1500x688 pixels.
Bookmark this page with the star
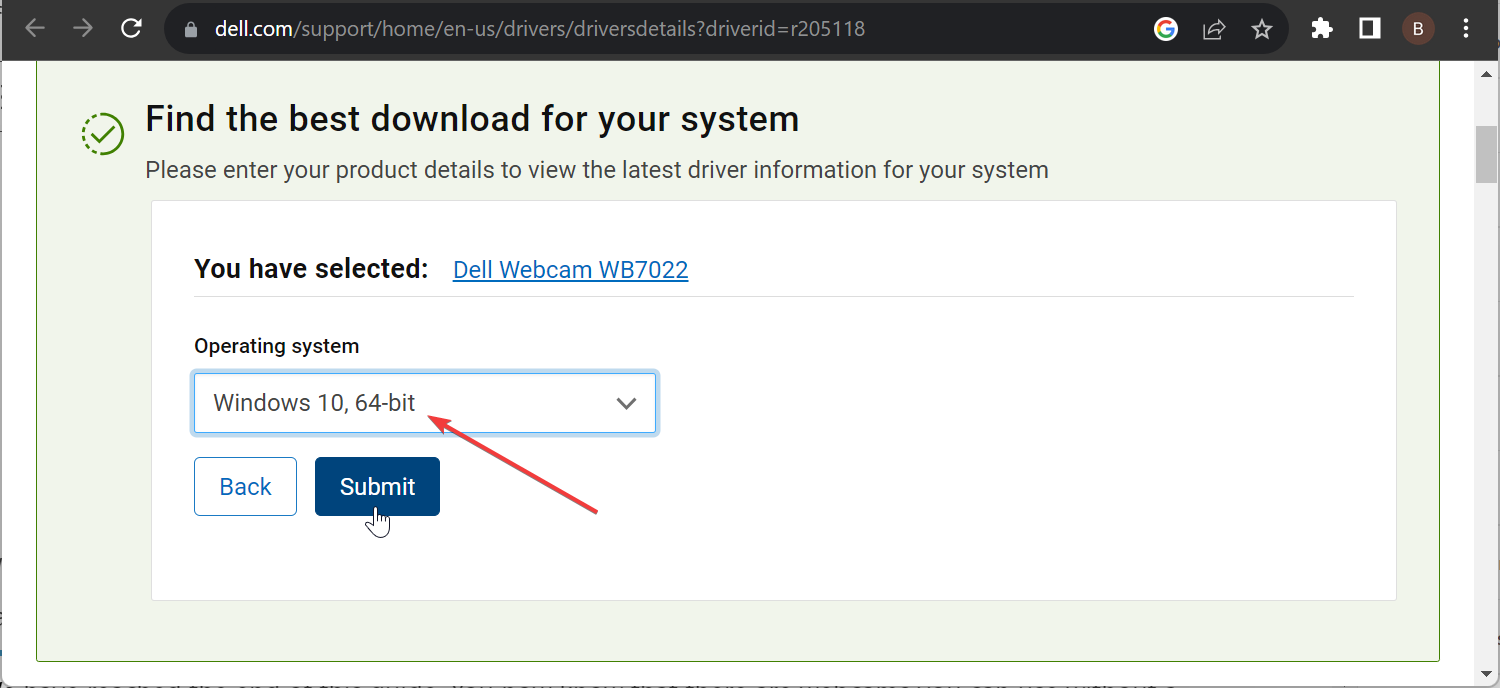pyautogui.click(x=1262, y=29)
